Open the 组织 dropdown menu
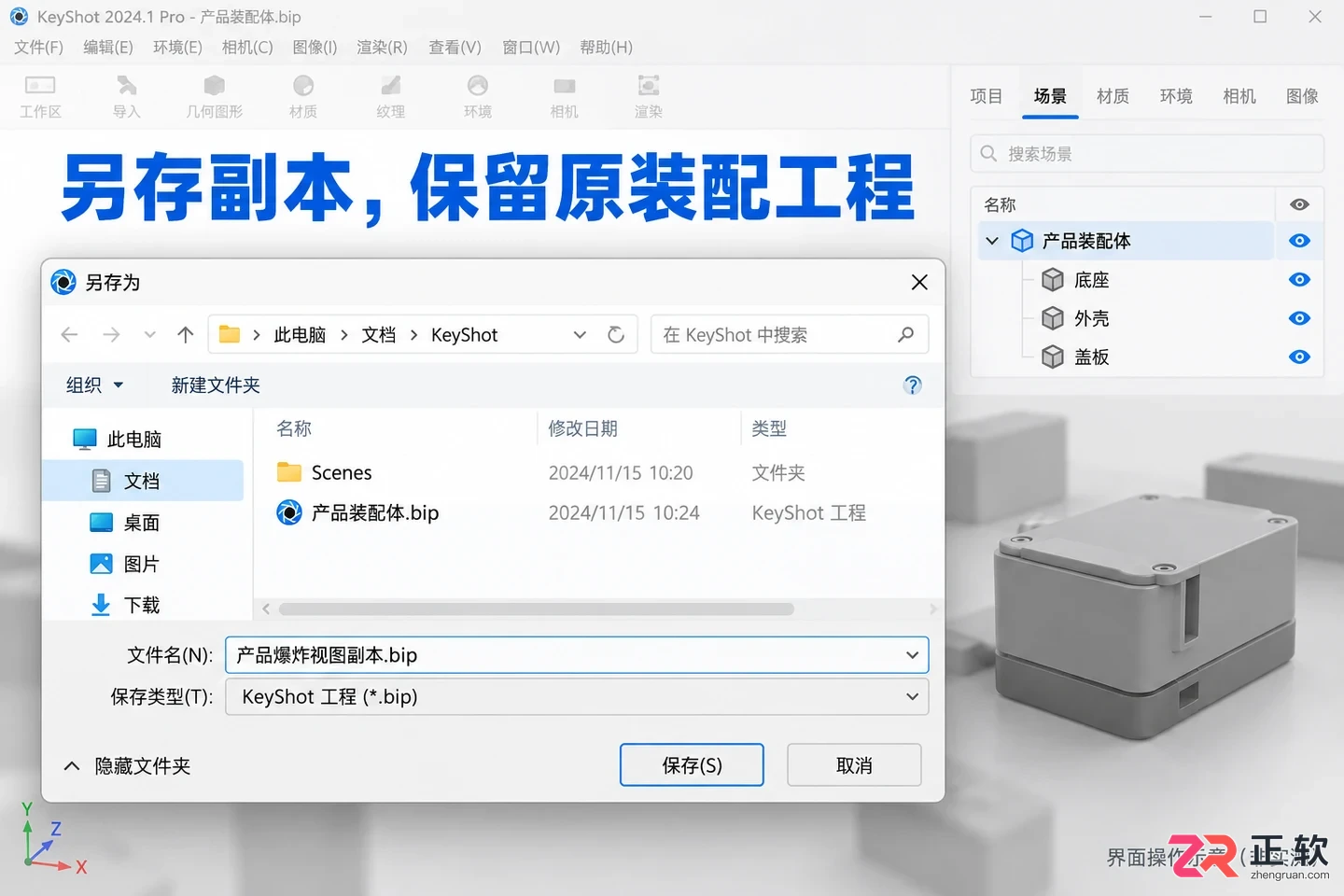This screenshot has width=1344, height=896. 94,385
